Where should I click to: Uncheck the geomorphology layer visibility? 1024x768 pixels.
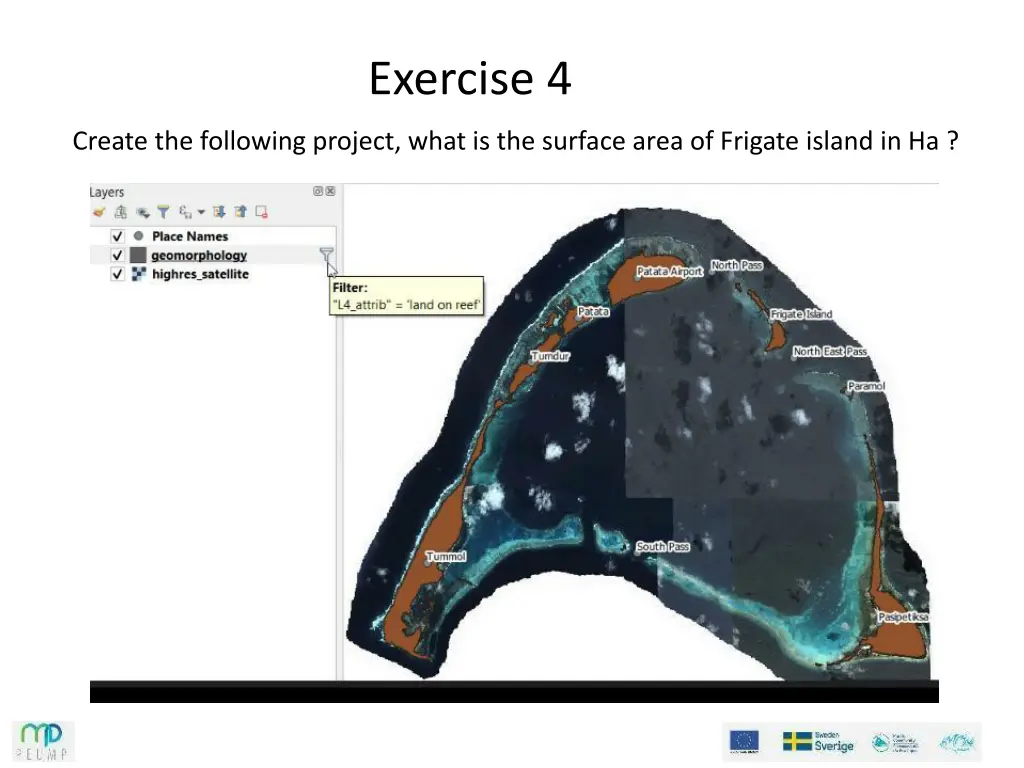pos(118,255)
